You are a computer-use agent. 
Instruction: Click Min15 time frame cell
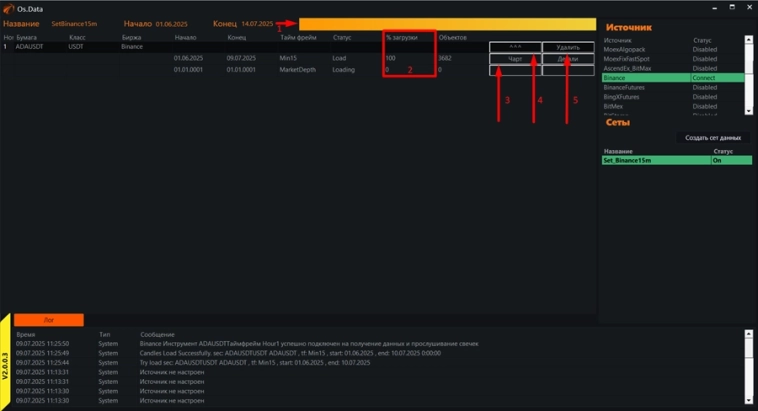click(x=288, y=58)
